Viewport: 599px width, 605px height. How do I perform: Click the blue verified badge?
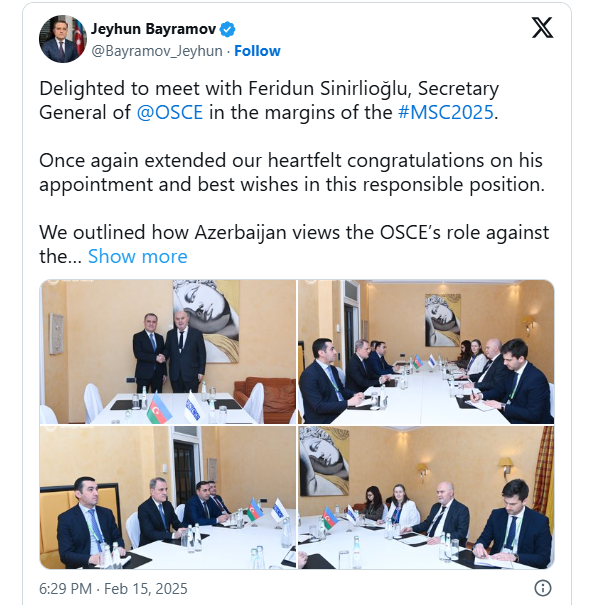coord(227,29)
